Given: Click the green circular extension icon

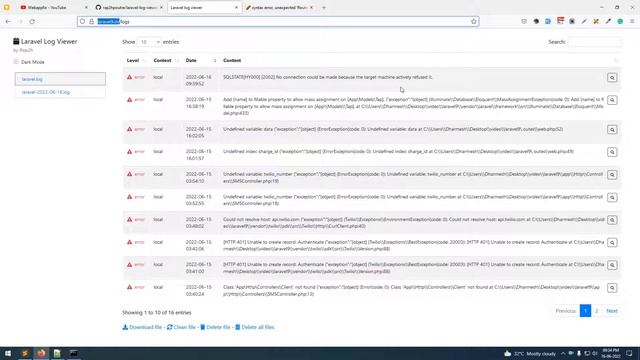Looking at the screenshot, I should [620, 21].
